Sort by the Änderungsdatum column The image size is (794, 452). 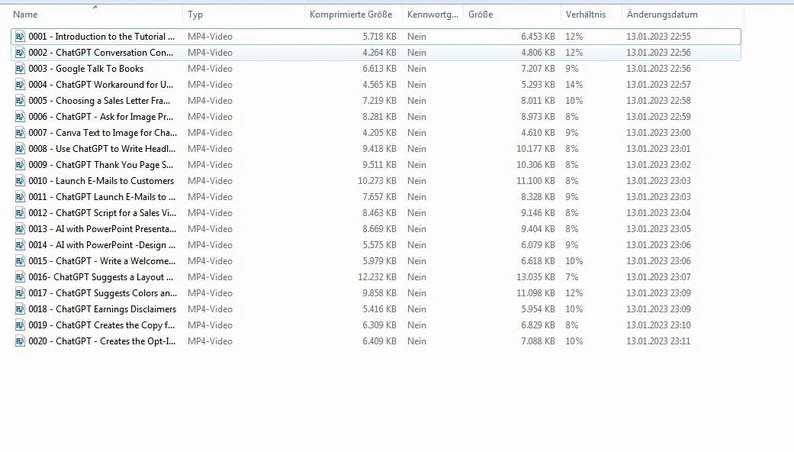pyautogui.click(x=662, y=15)
